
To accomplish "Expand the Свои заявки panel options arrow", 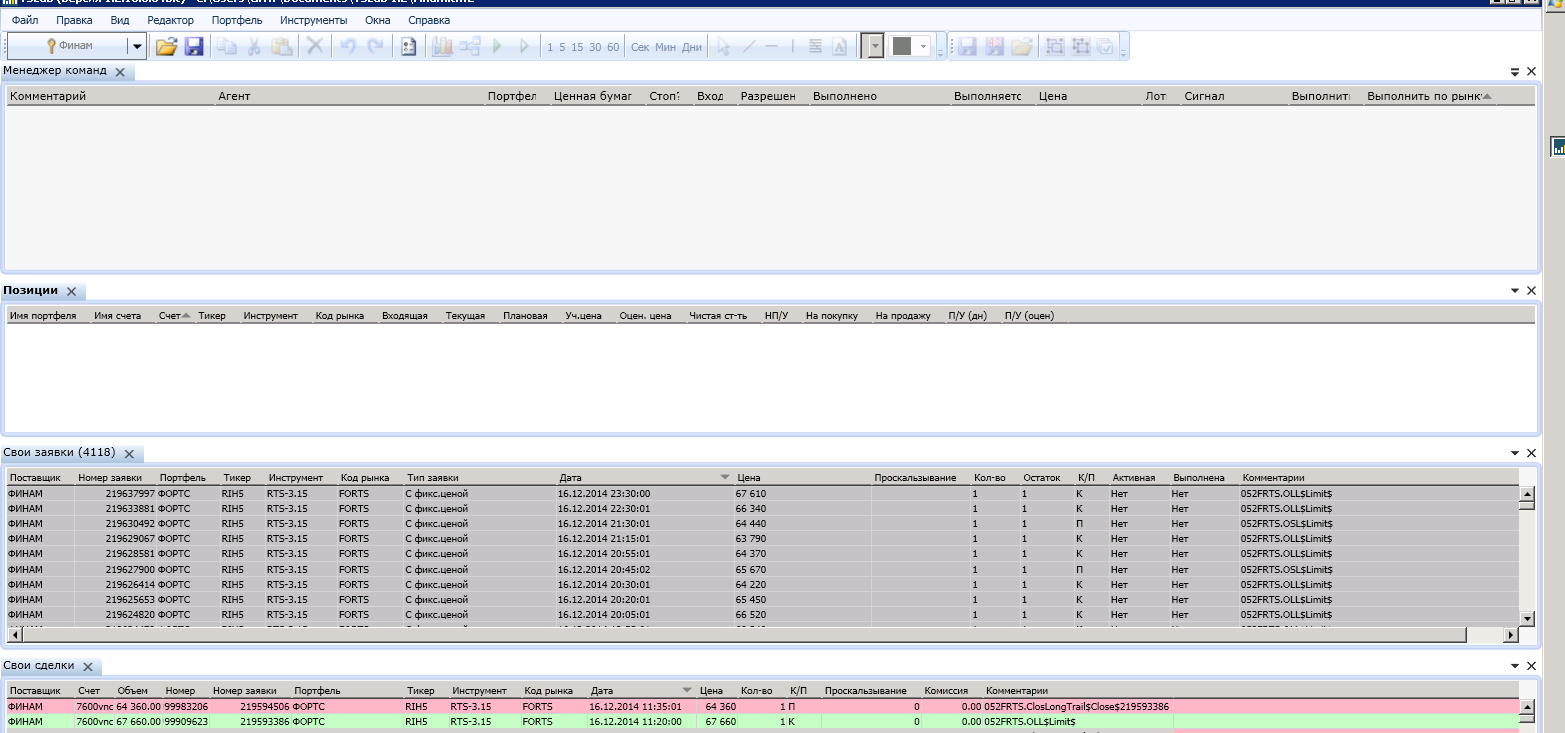I will 1515,453.
